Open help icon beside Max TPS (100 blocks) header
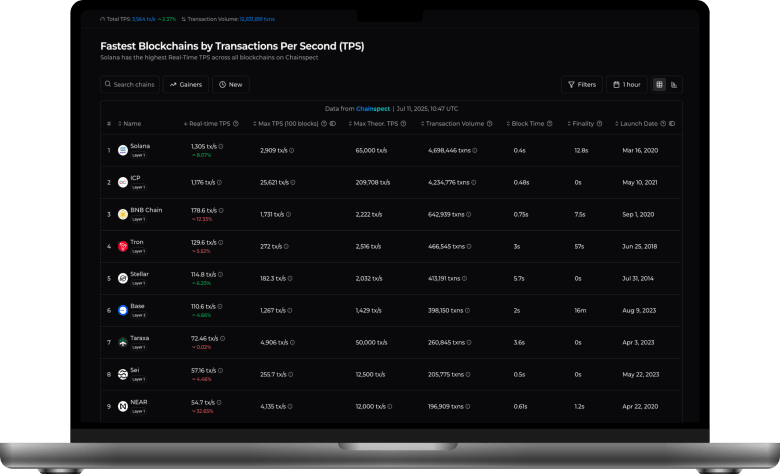The width and height of the screenshot is (780, 474). 324,124
